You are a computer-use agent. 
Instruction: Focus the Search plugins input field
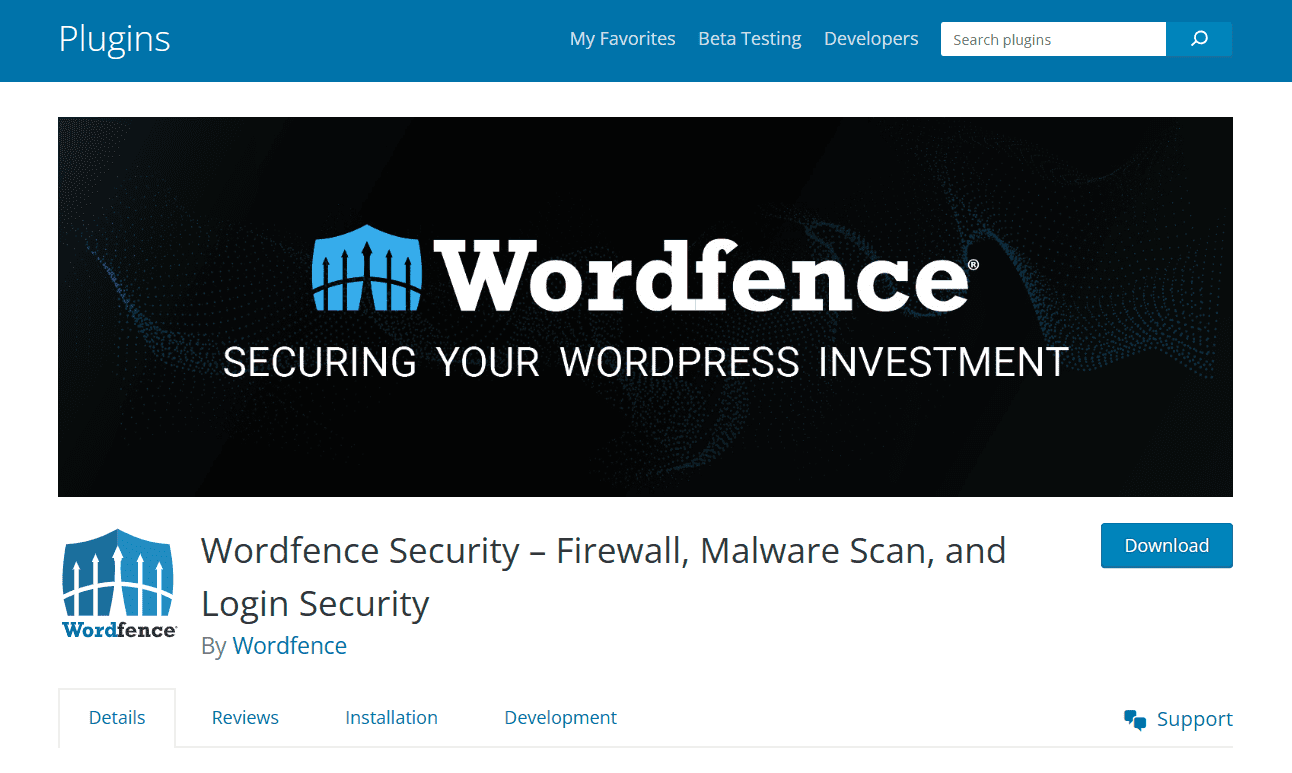coord(1053,39)
